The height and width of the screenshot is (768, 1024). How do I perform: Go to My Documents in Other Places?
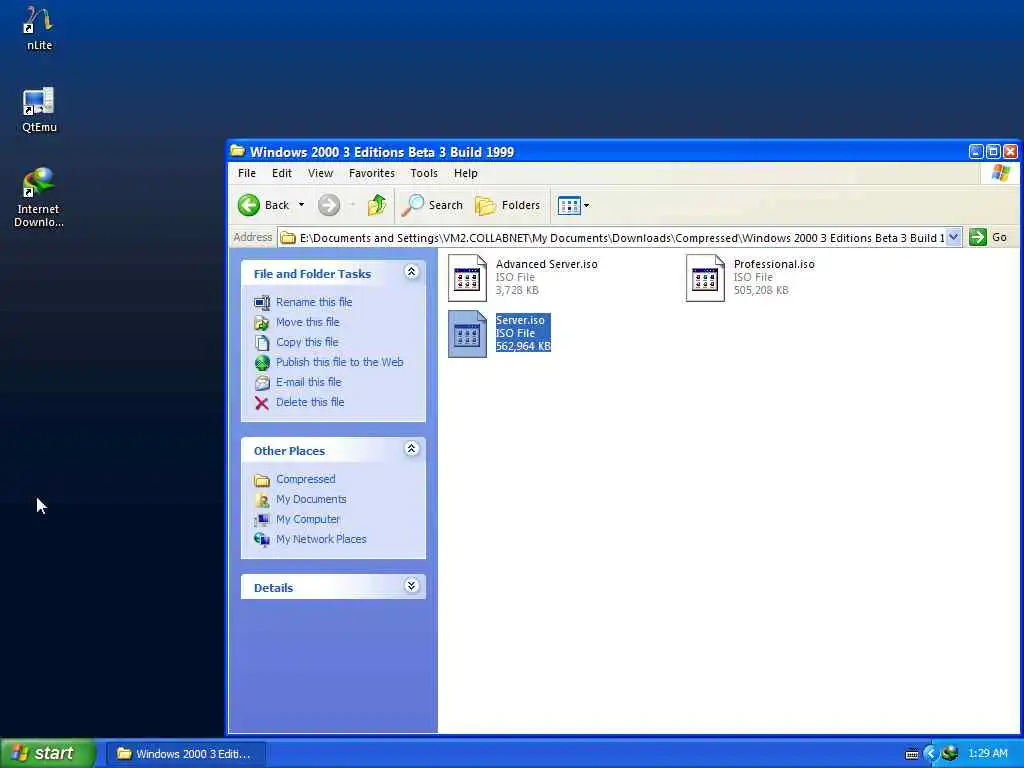pyautogui.click(x=311, y=499)
